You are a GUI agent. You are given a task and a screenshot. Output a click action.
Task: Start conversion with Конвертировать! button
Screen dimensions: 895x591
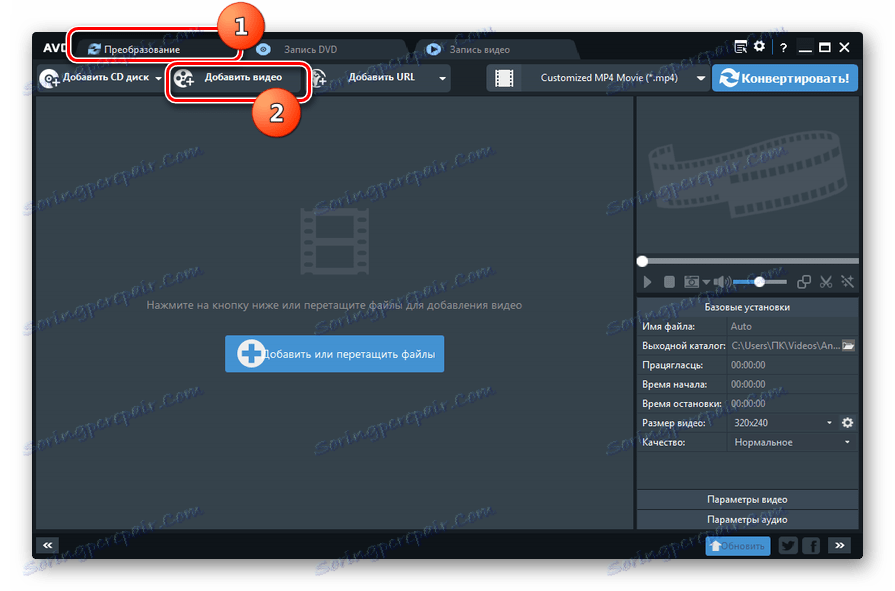point(785,78)
